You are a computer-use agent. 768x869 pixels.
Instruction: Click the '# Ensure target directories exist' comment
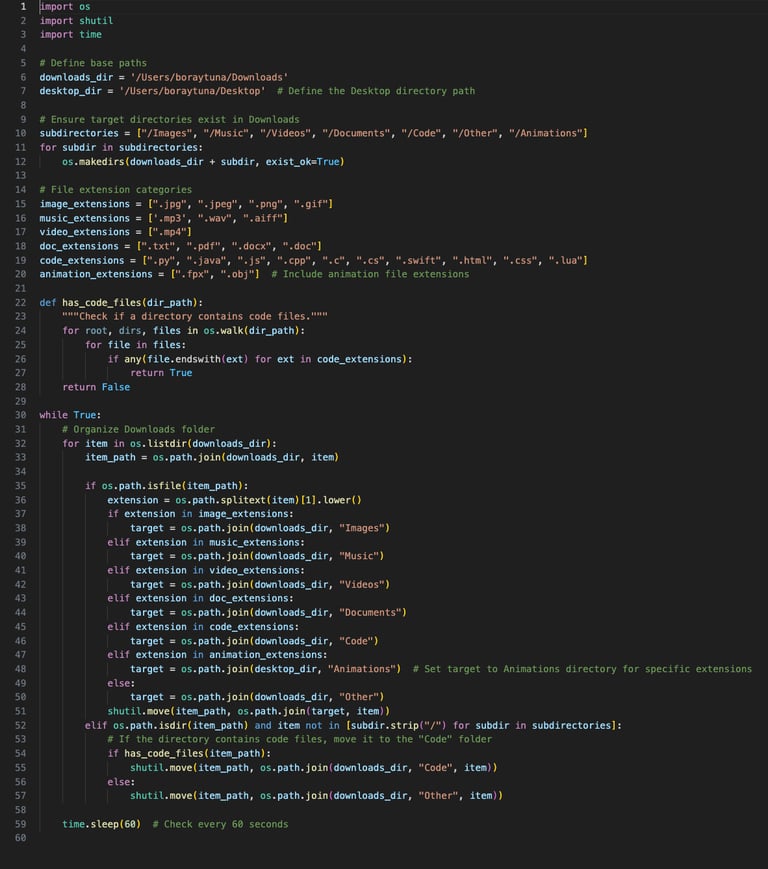point(170,119)
